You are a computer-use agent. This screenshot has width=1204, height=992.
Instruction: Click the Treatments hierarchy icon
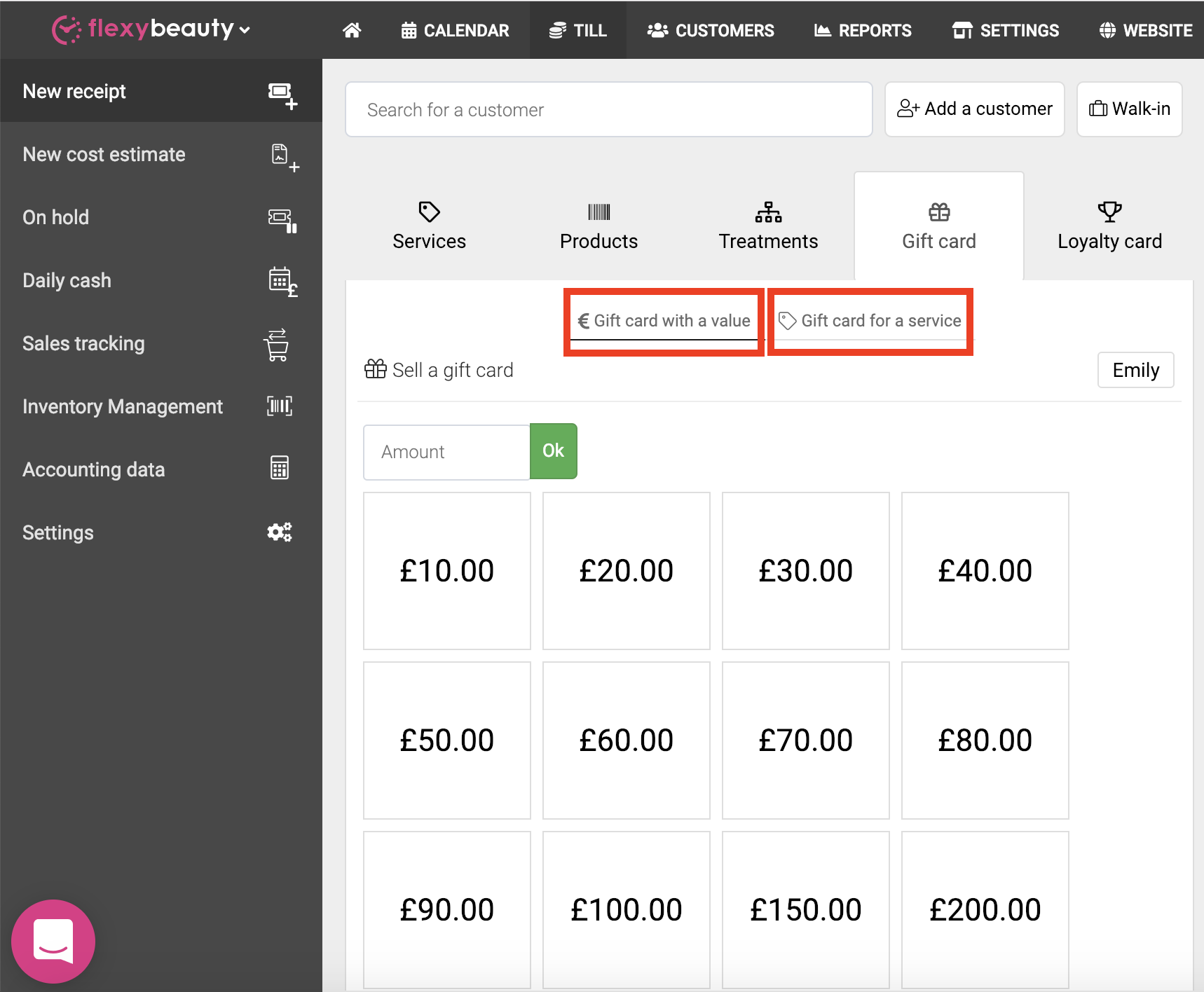(769, 212)
